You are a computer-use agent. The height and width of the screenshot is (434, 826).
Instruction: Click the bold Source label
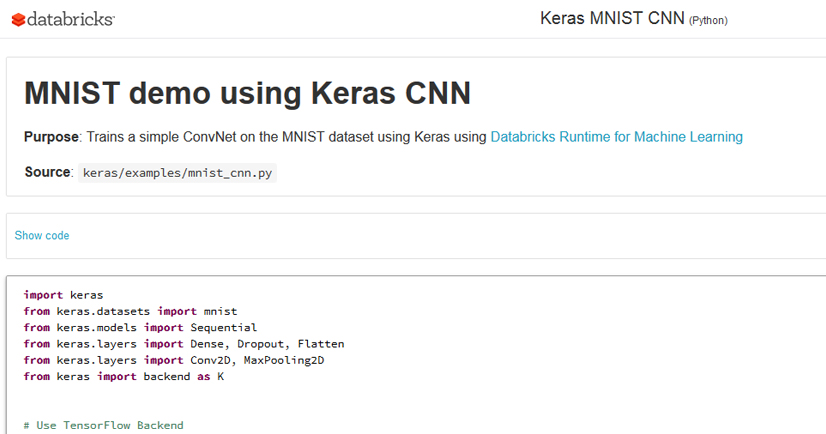pyautogui.click(x=47, y=172)
